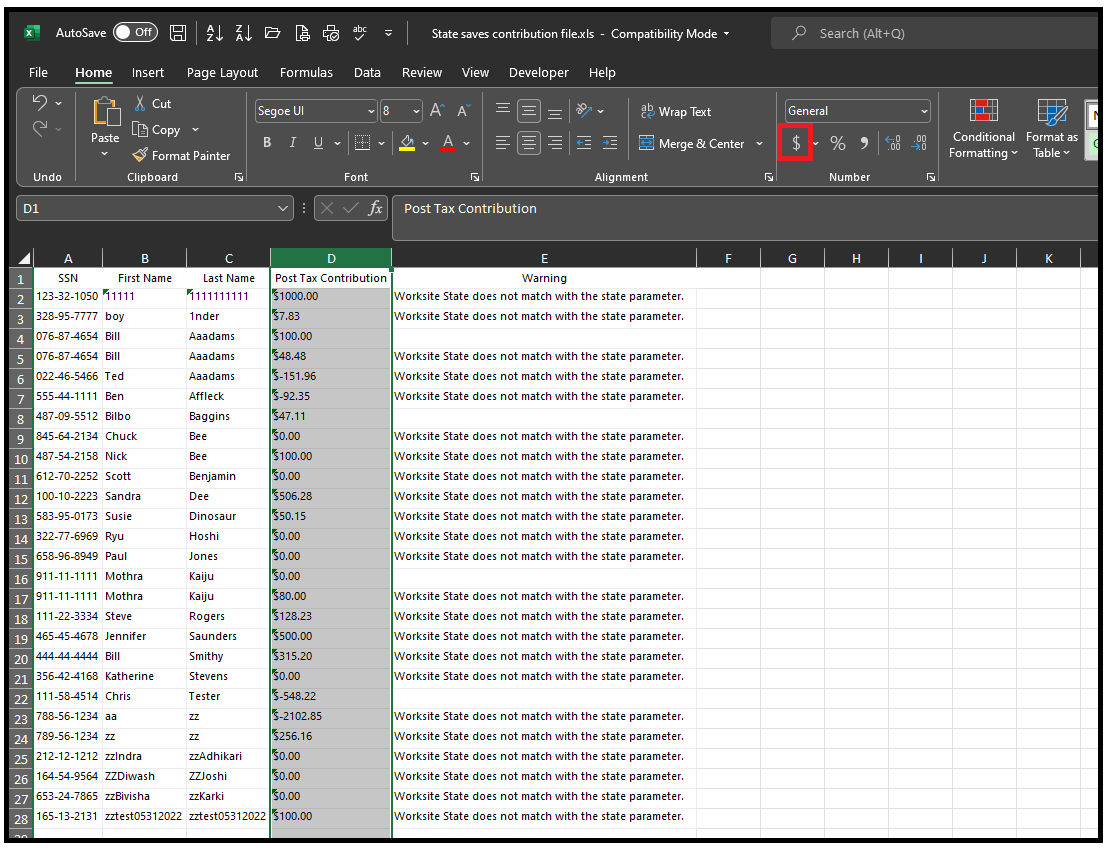Image resolution: width=1115 pixels, height=851 pixels.
Task: Click the Open folder icon
Action: point(272,33)
